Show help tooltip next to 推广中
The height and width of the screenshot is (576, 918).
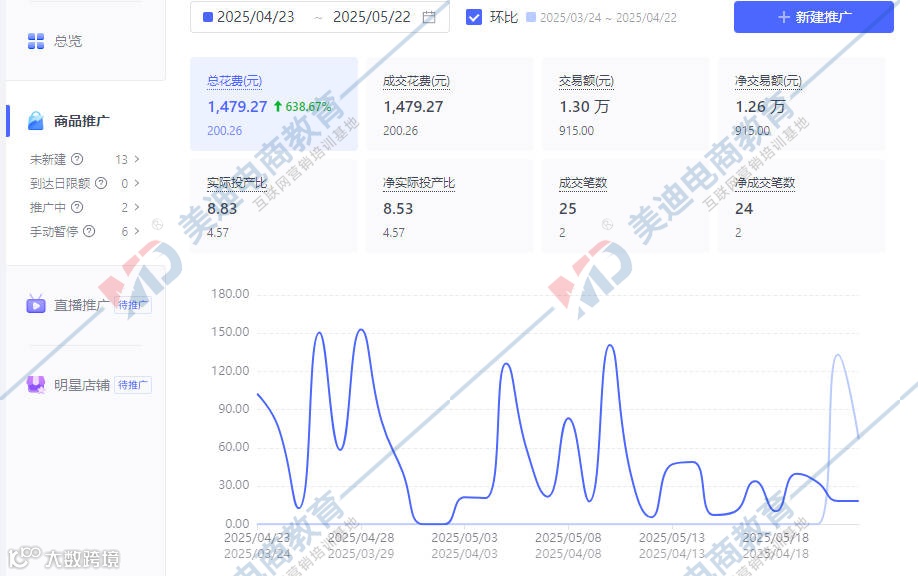[77, 207]
